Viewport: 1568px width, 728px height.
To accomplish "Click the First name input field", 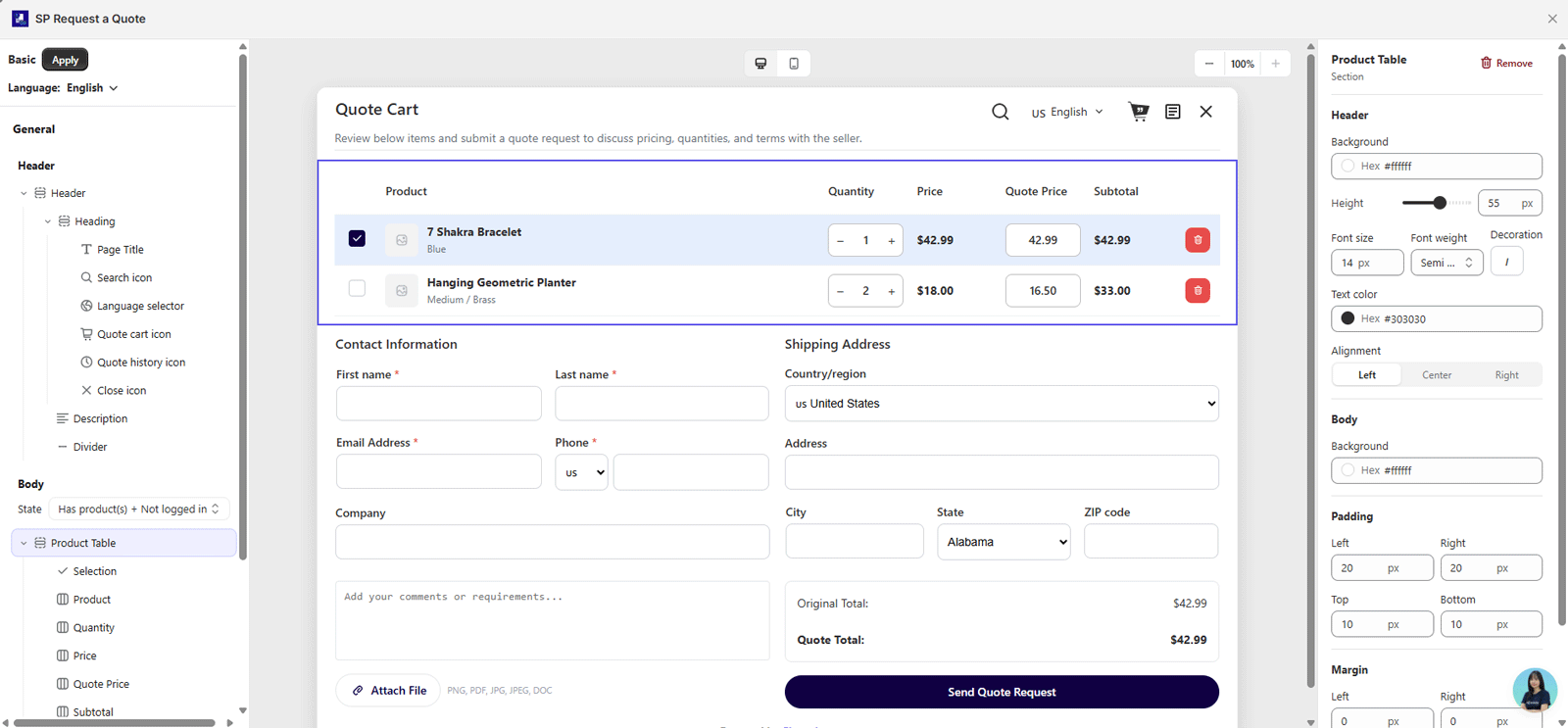I will [x=439, y=404].
